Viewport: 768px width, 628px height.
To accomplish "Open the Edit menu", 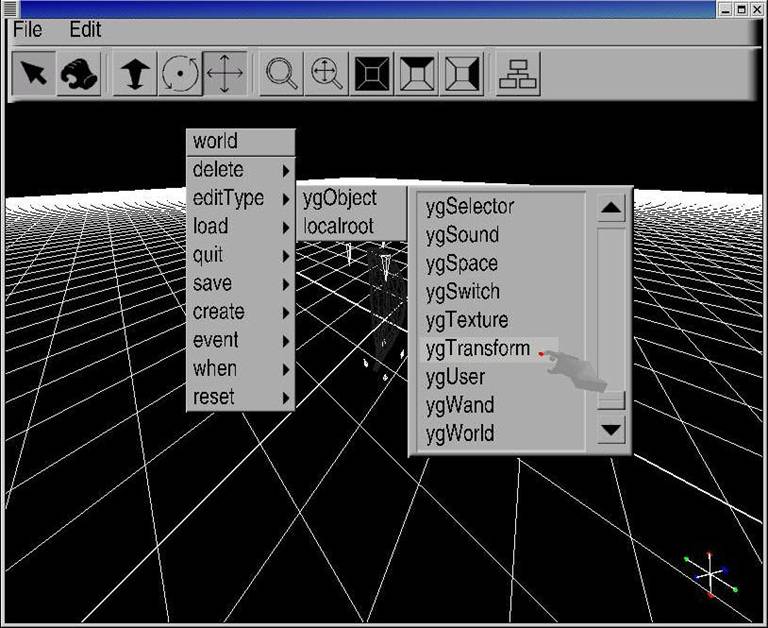I will click(85, 30).
